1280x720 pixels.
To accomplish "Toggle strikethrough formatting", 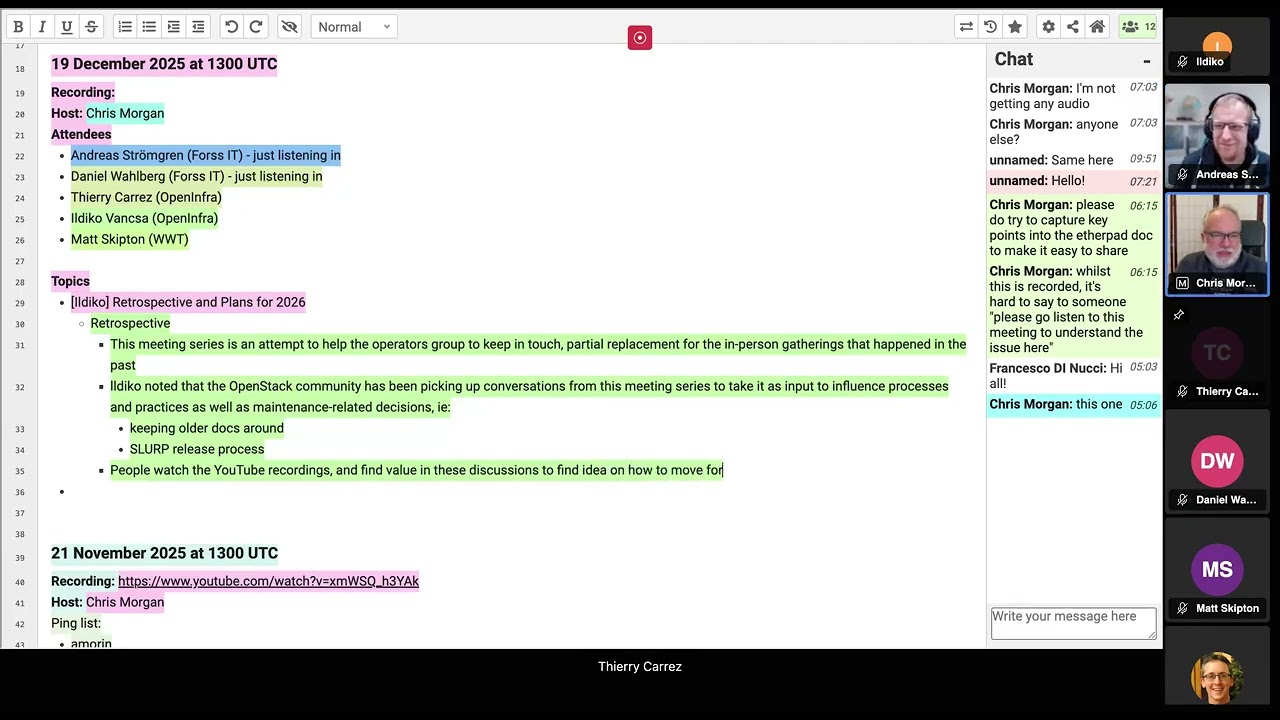I will (x=91, y=27).
